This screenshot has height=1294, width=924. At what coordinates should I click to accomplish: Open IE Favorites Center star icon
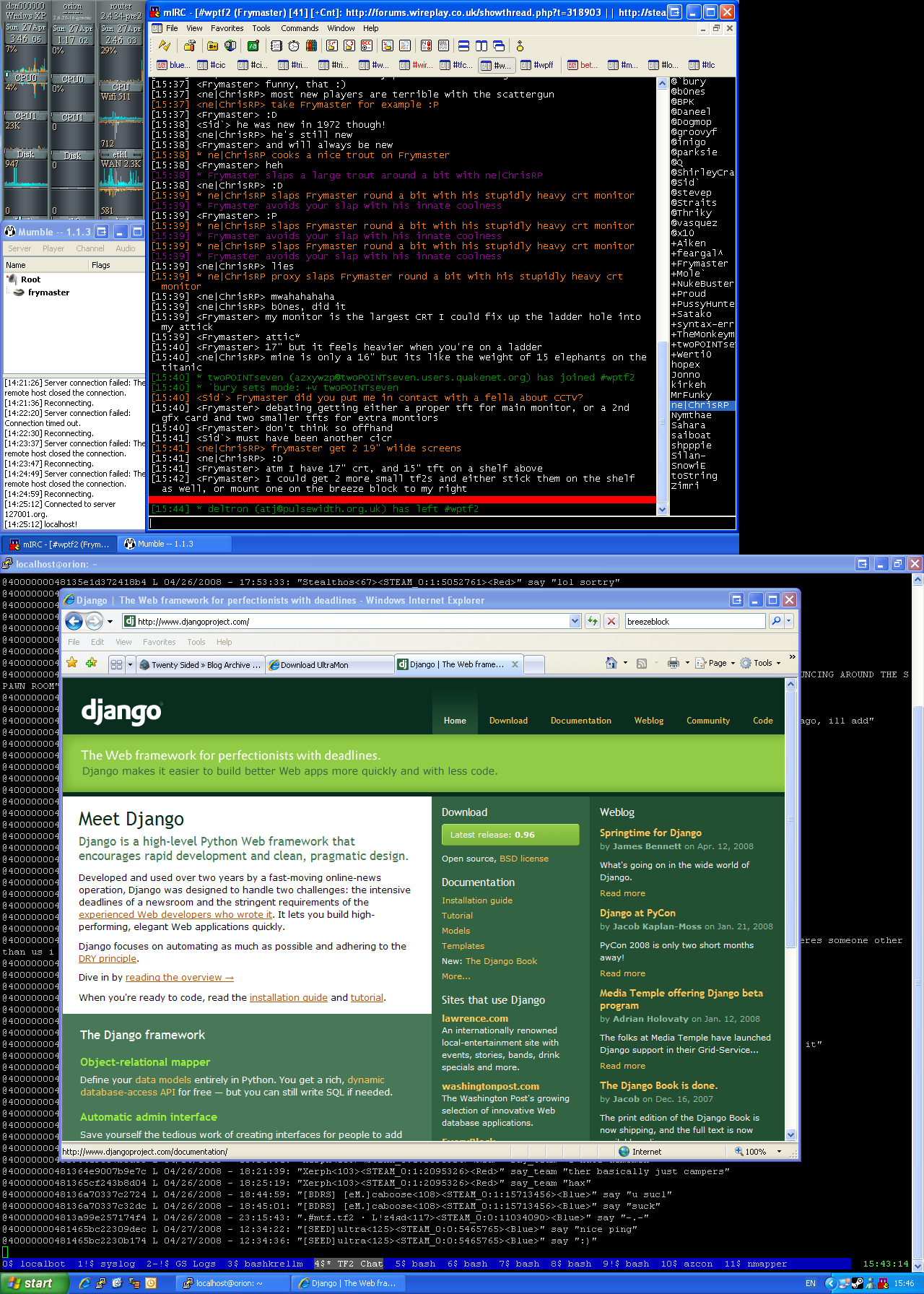click(x=71, y=663)
